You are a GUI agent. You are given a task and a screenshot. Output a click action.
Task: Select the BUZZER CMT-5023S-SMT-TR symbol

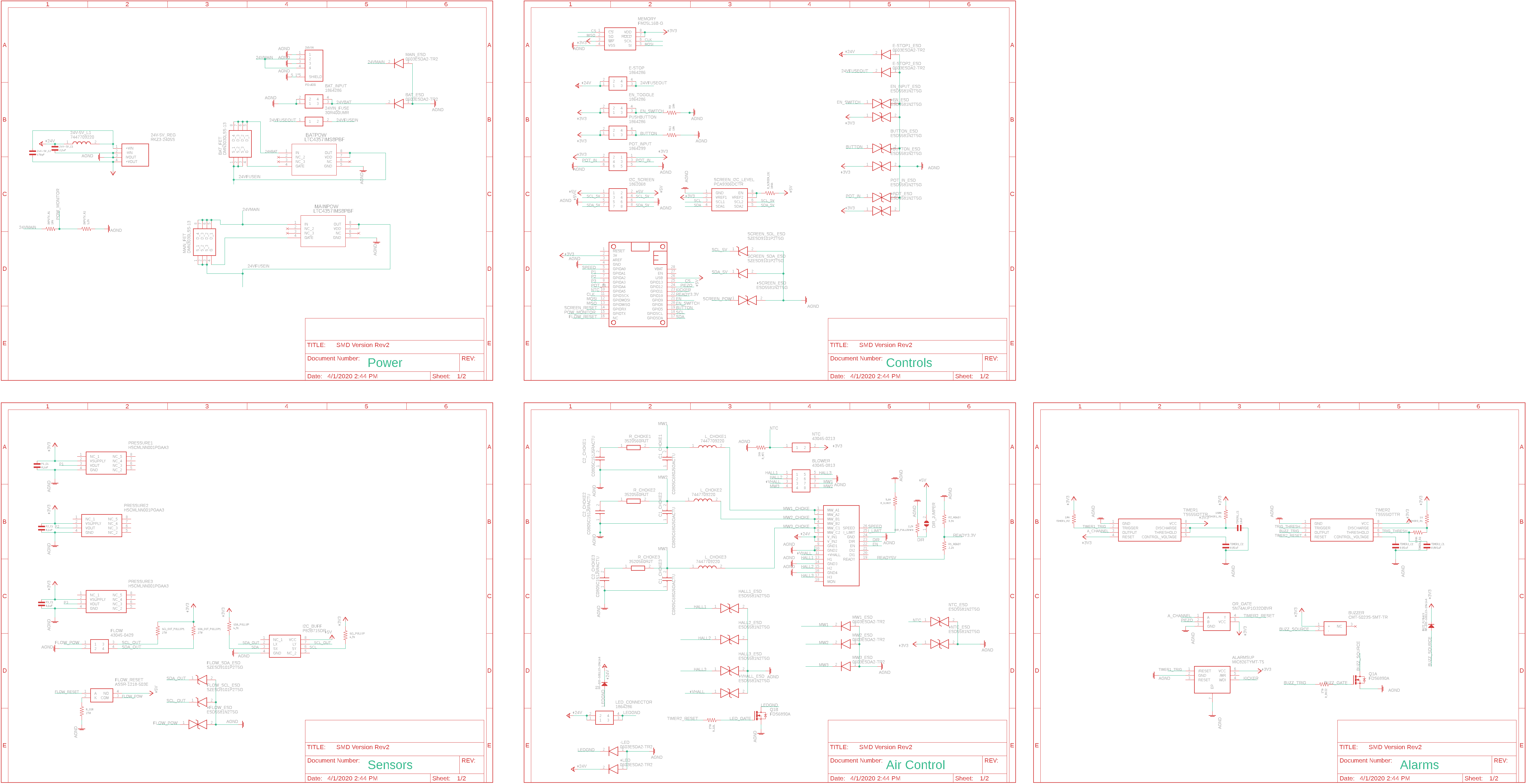[1335, 628]
